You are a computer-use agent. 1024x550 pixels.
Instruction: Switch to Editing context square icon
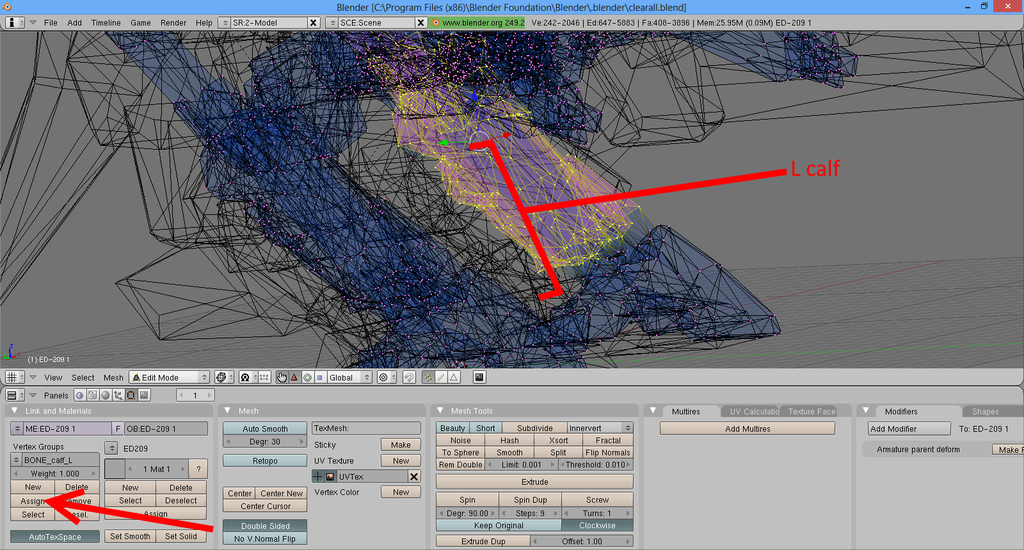point(131,395)
